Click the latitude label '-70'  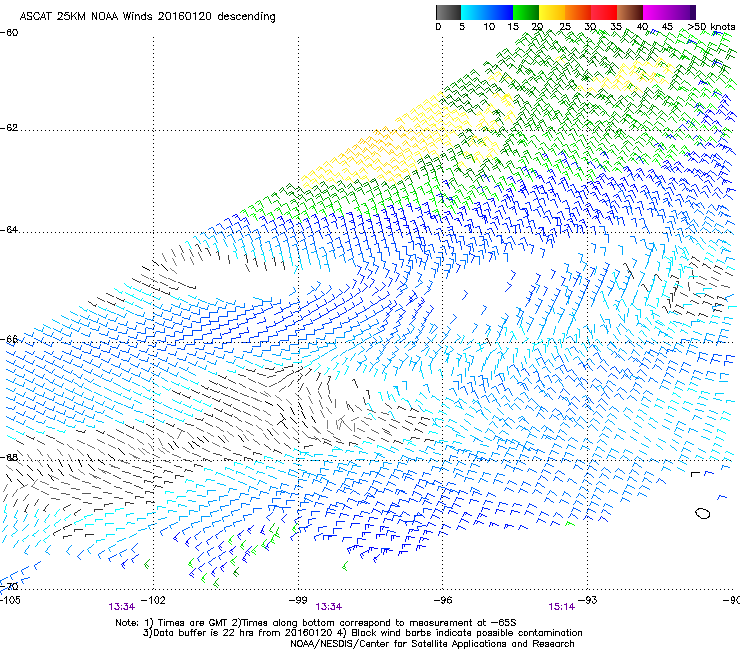click(x=9, y=586)
